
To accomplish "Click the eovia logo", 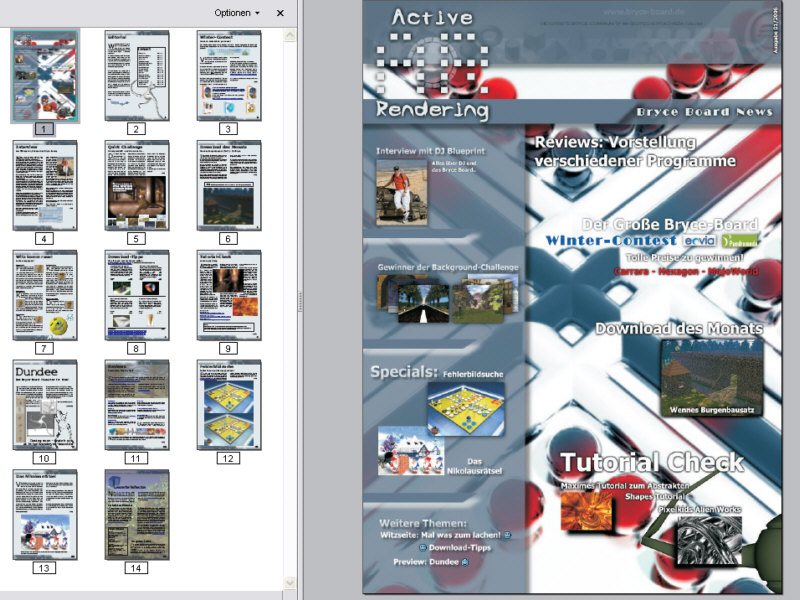I will 699,240.
